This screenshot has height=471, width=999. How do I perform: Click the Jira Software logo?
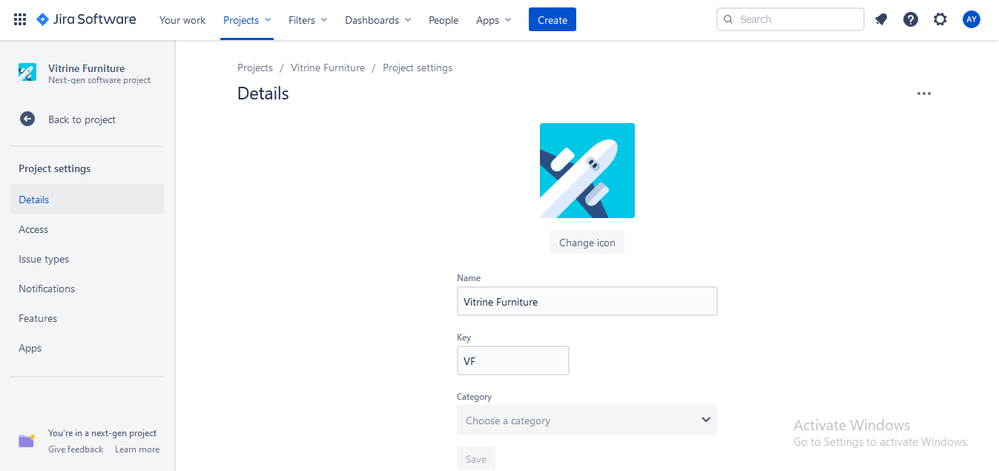tap(86, 19)
